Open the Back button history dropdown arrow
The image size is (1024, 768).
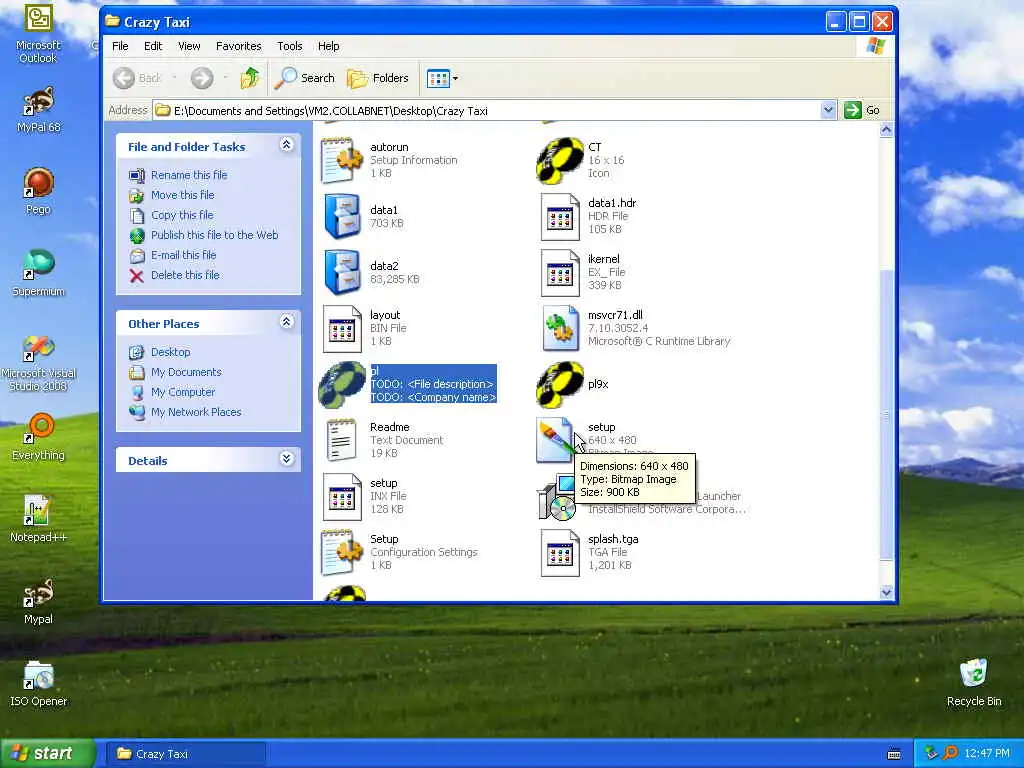[174, 78]
